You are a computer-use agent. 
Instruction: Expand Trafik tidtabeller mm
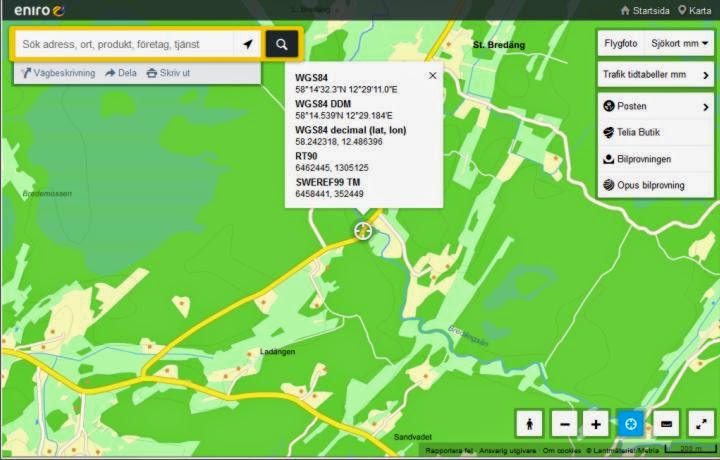click(656, 75)
